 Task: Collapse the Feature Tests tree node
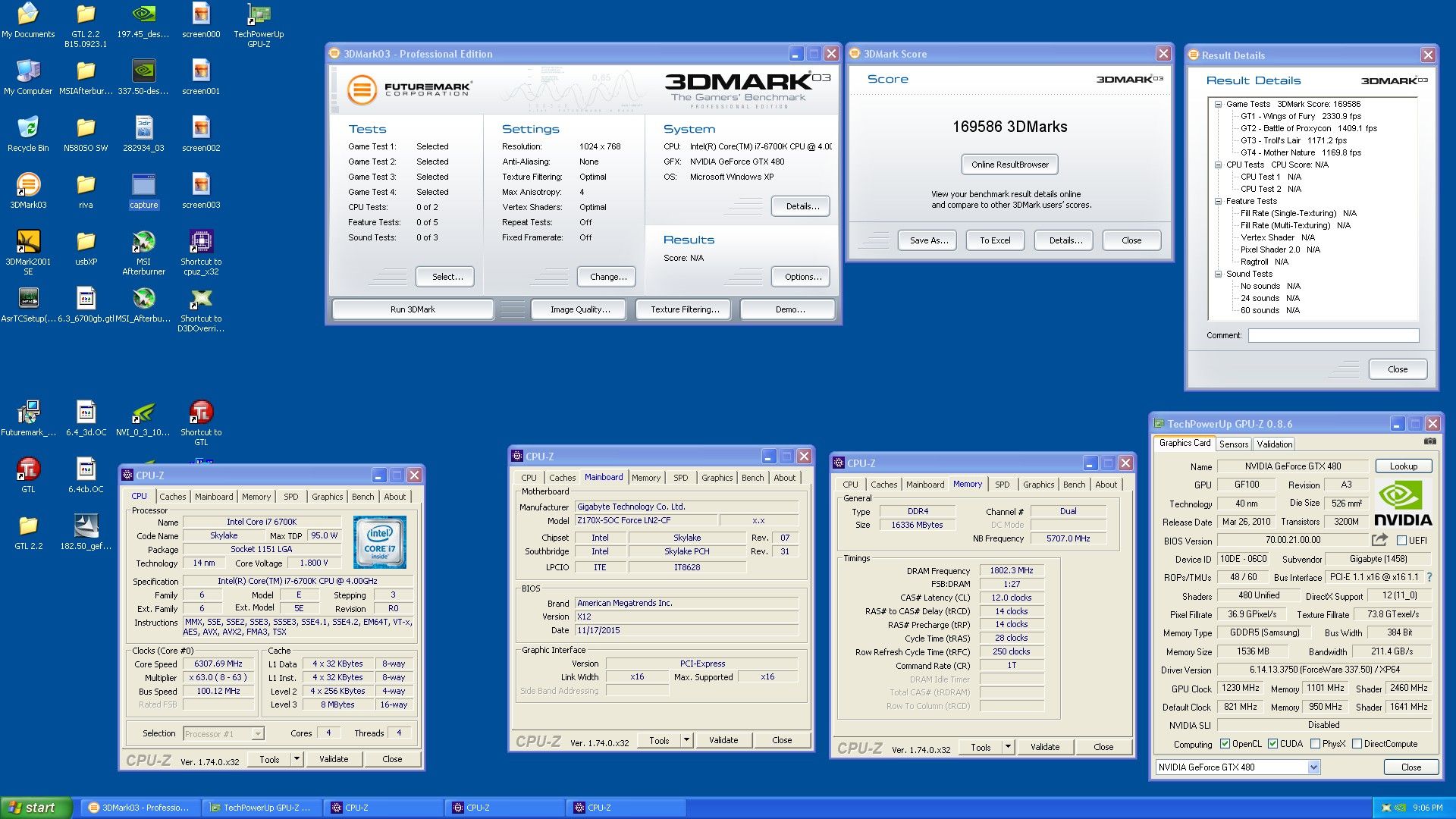(x=1218, y=201)
